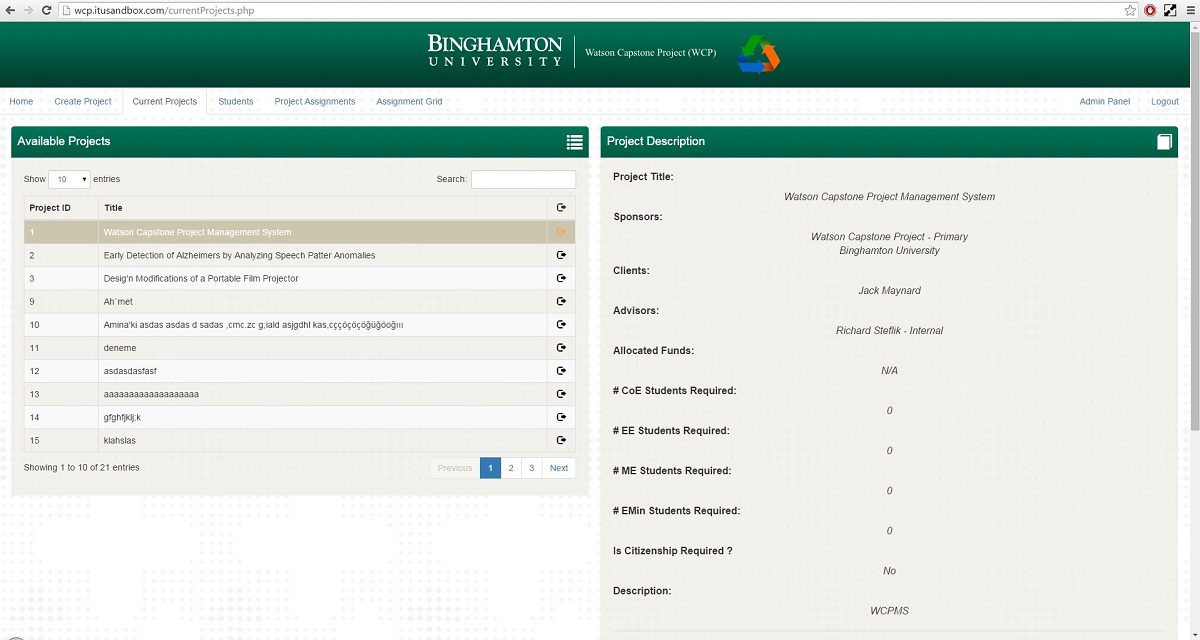Click the Next pagination button
This screenshot has height=640, width=1200.
[559, 468]
